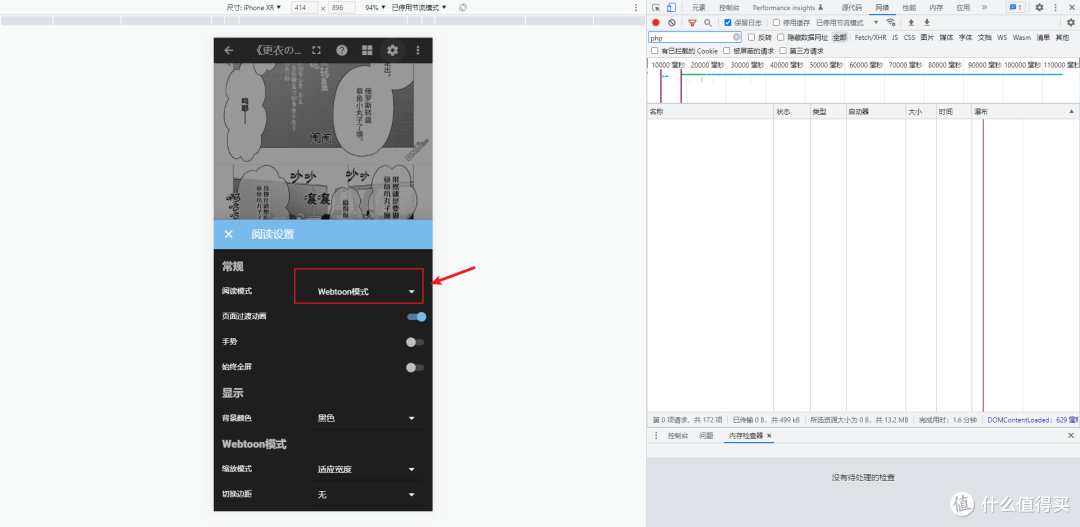Clear the network log with the clear icon
The width and height of the screenshot is (1080, 527).
click(x=672, y=22)
